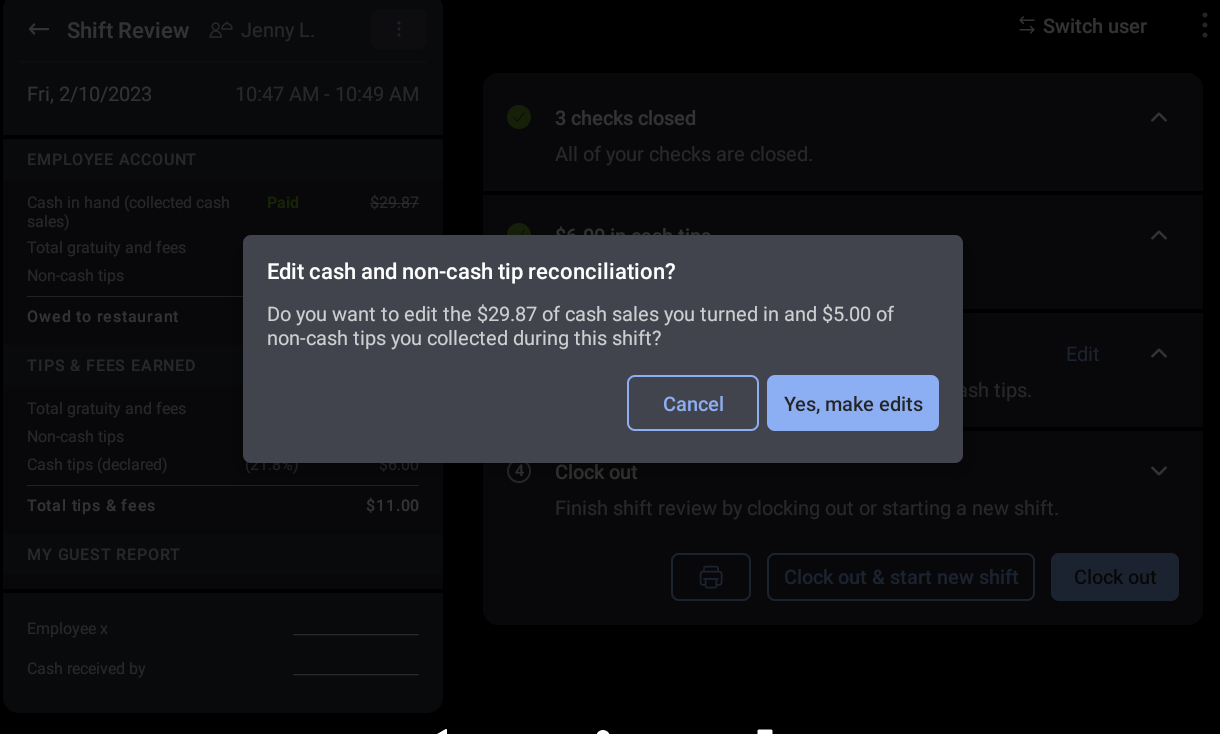The width and height of the screenshot is (1220, 734).
Task: Open the print icon for the shift report
Action: tap(710, 577)
